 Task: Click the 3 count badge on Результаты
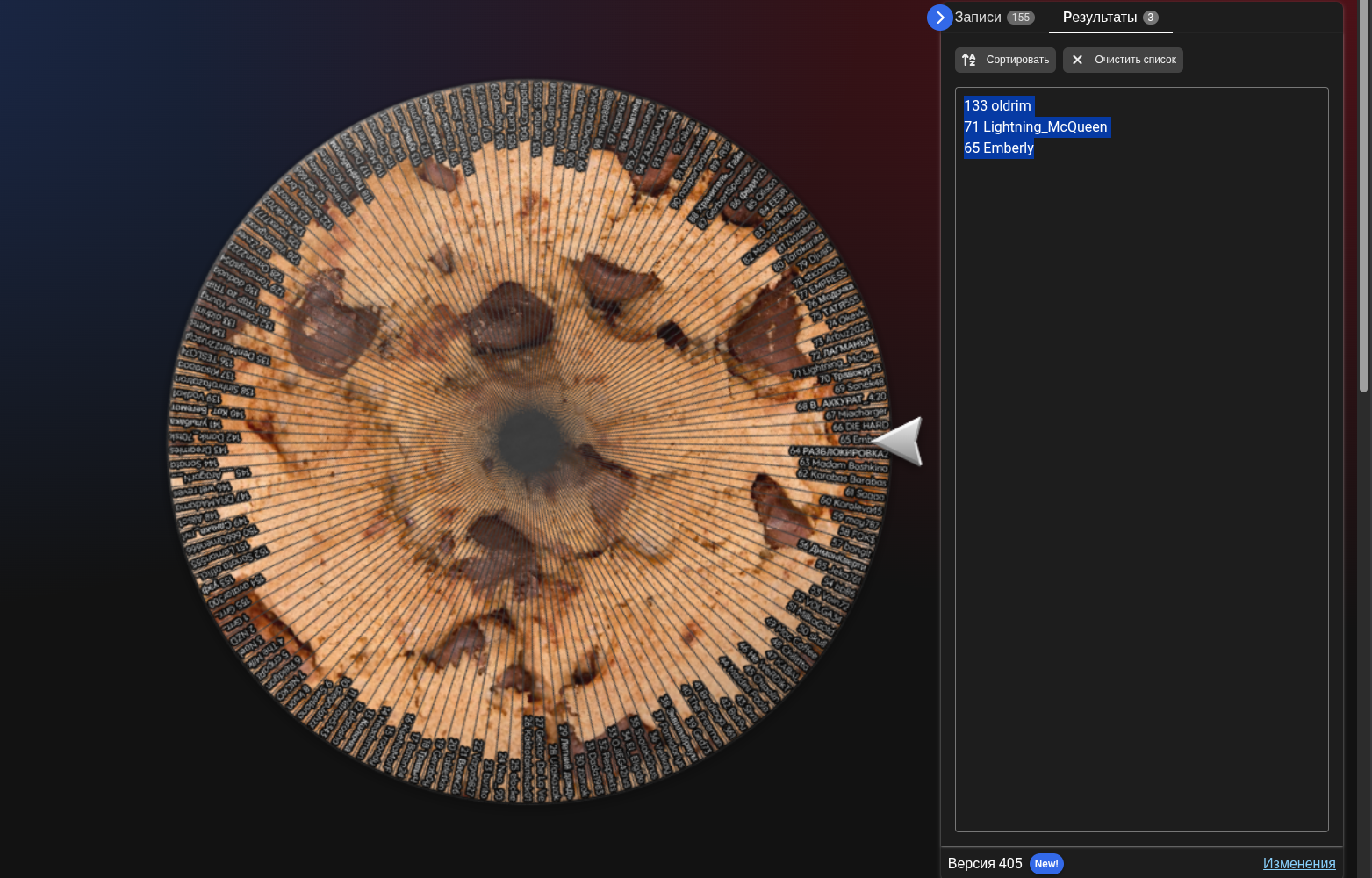pyautogui.click(x=1150, y=18)
